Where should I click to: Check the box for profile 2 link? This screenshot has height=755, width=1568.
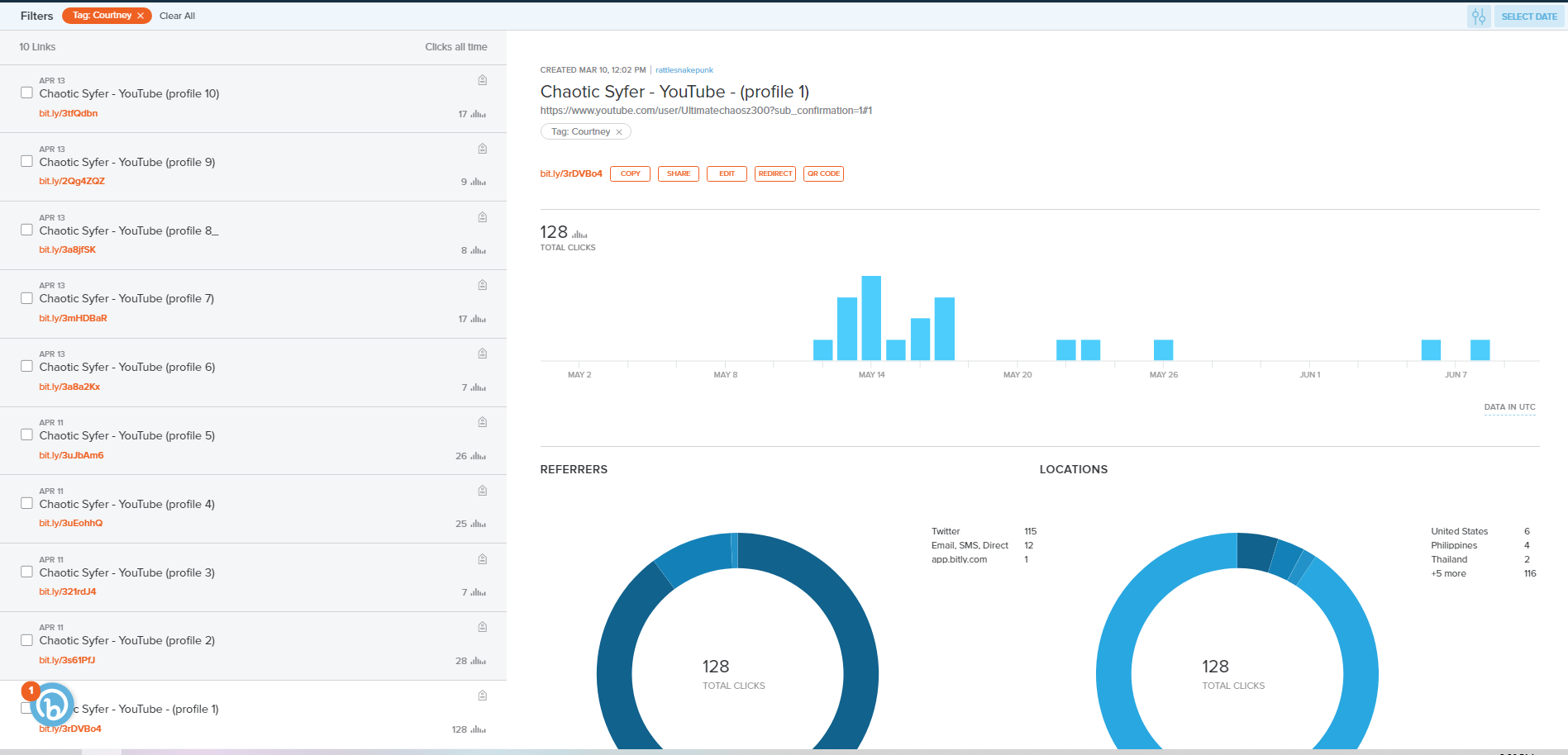tap(27, 640)
